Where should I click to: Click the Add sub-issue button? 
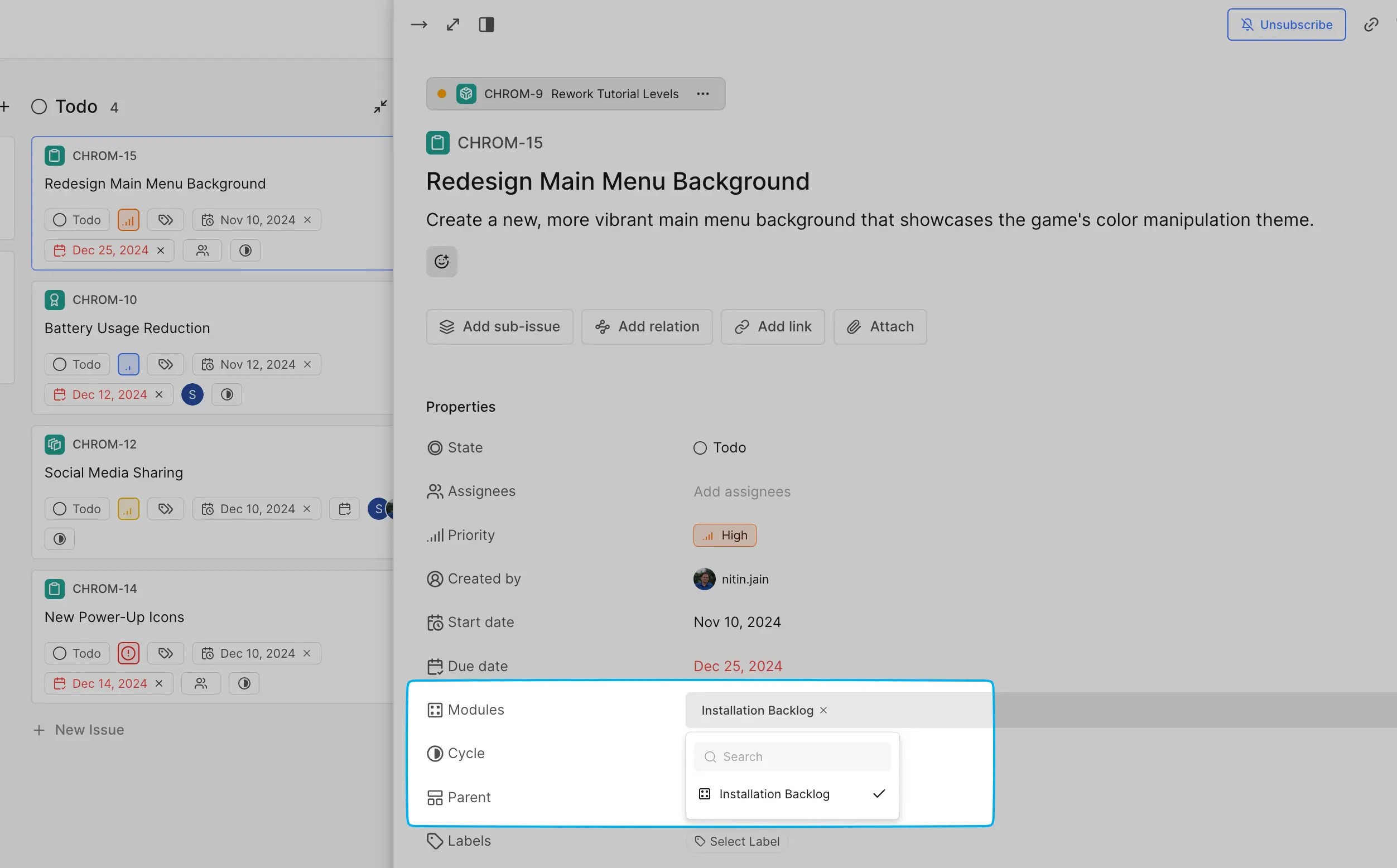[x=499, y=327]
